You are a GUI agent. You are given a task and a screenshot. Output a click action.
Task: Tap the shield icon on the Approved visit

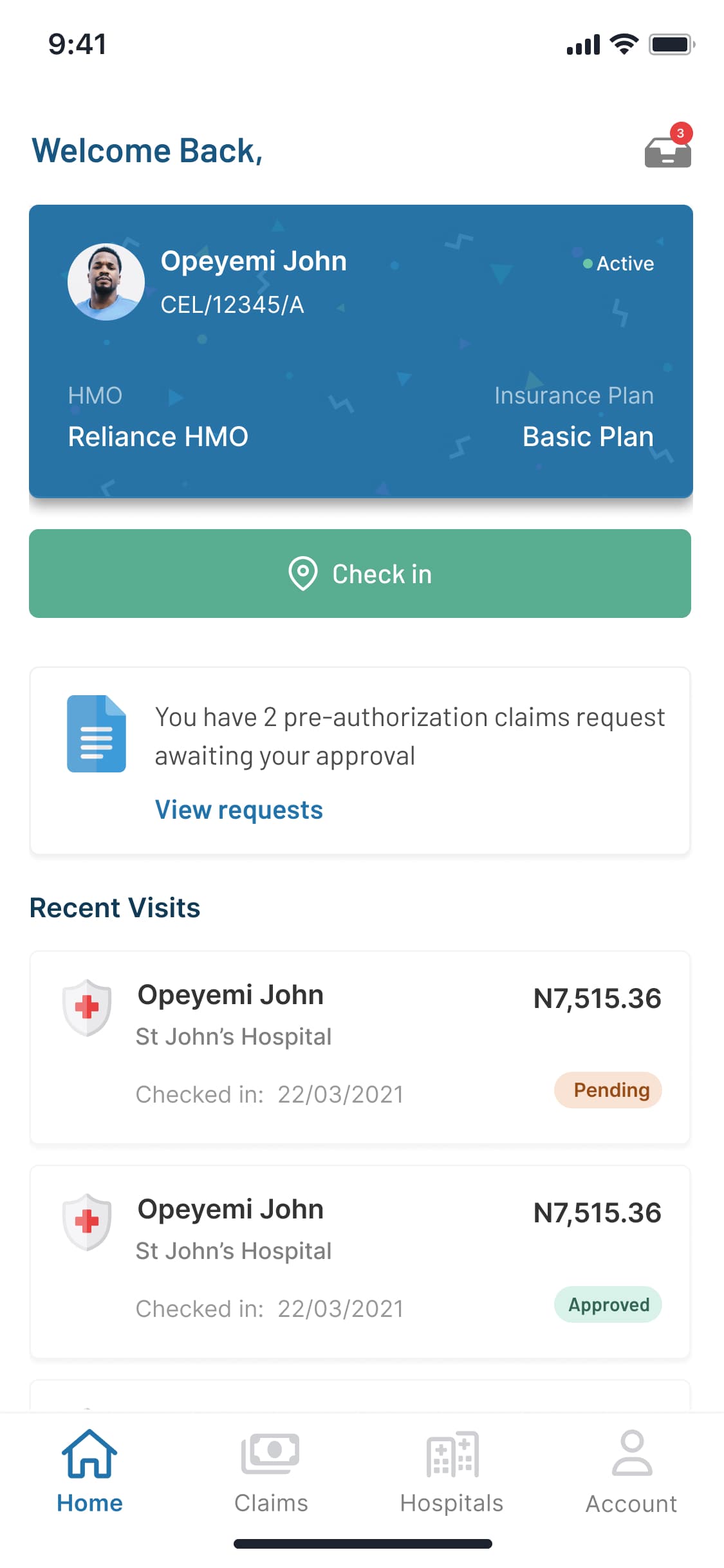(x=87, y=1221)
